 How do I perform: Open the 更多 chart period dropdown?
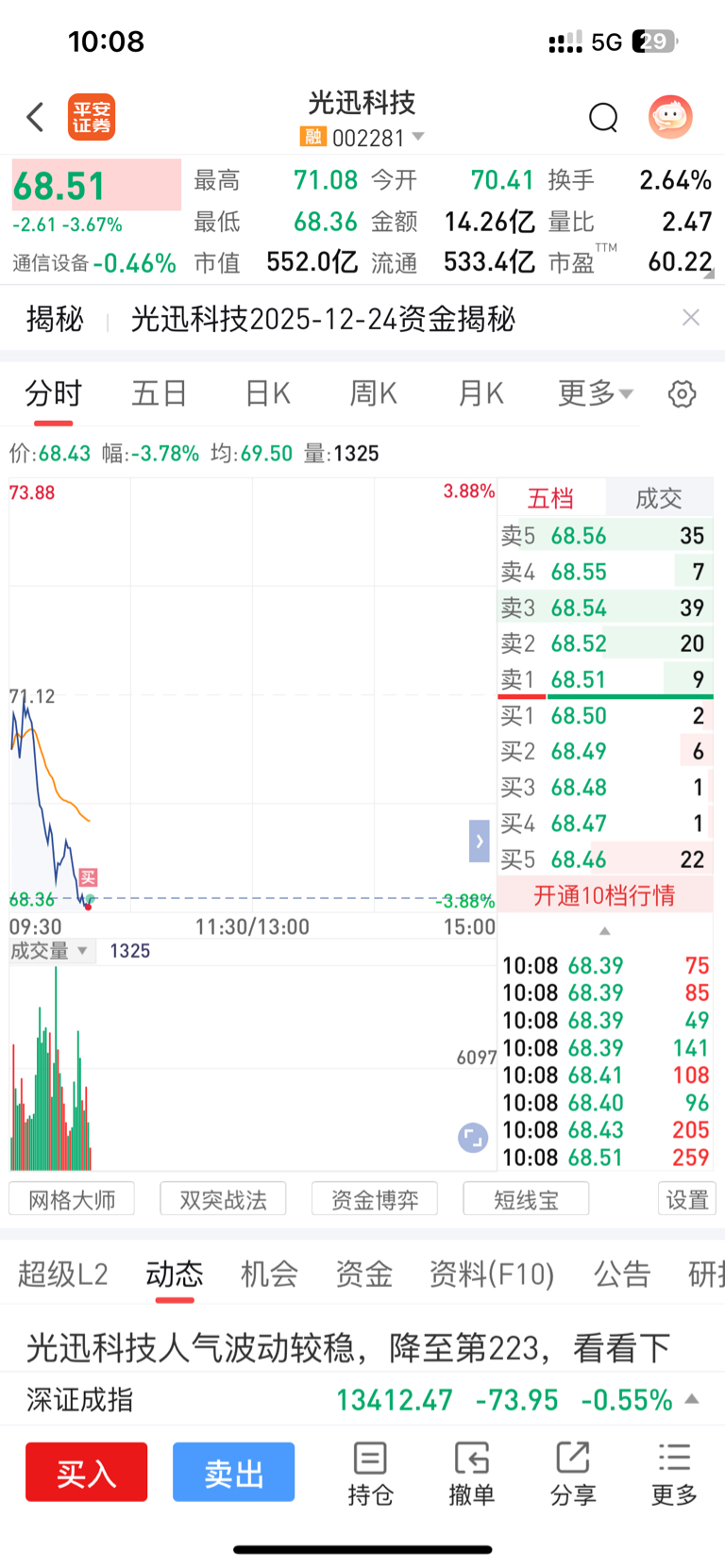coord(596,392)
